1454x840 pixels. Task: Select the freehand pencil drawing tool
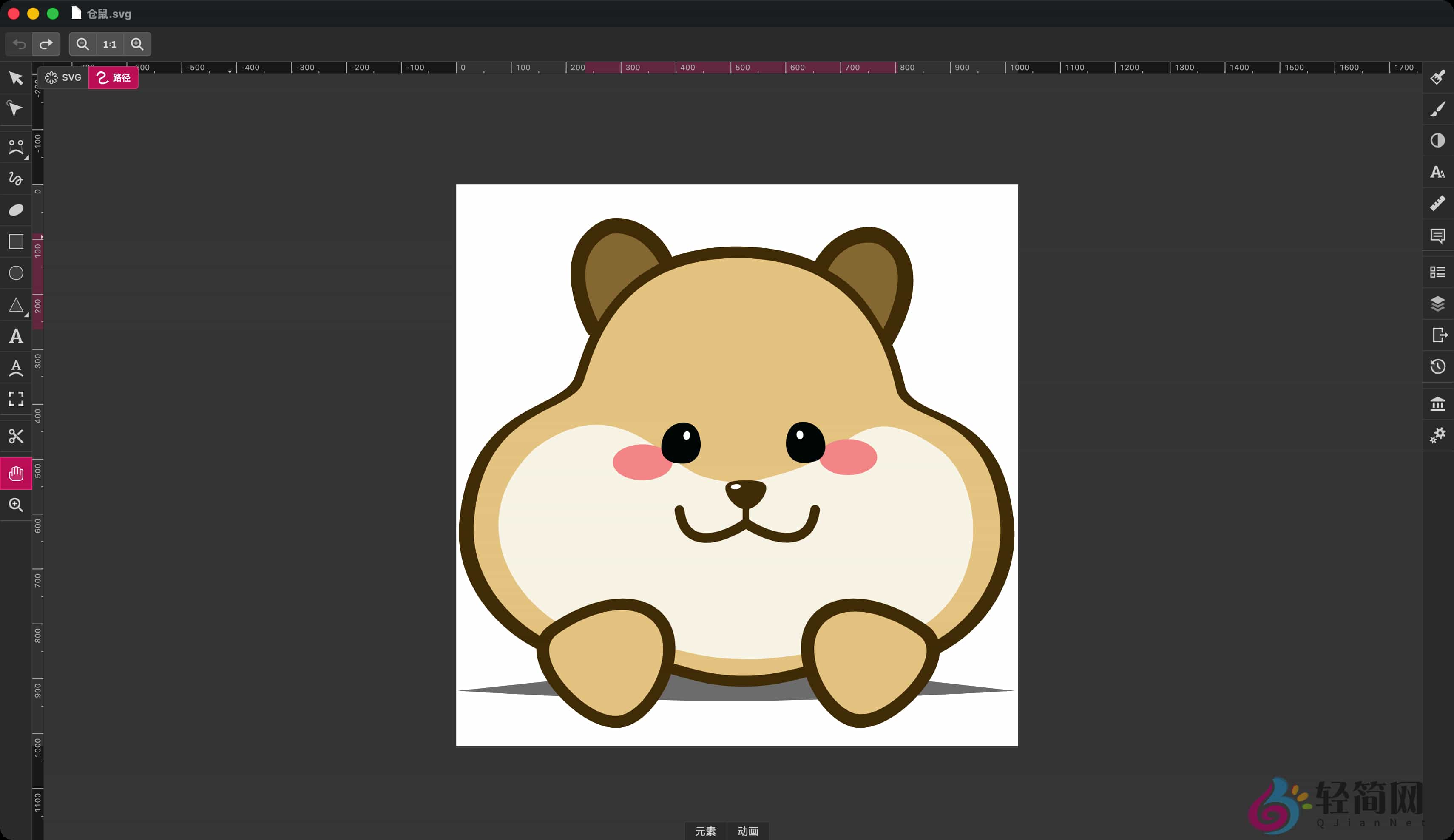[x=16, y=179]
